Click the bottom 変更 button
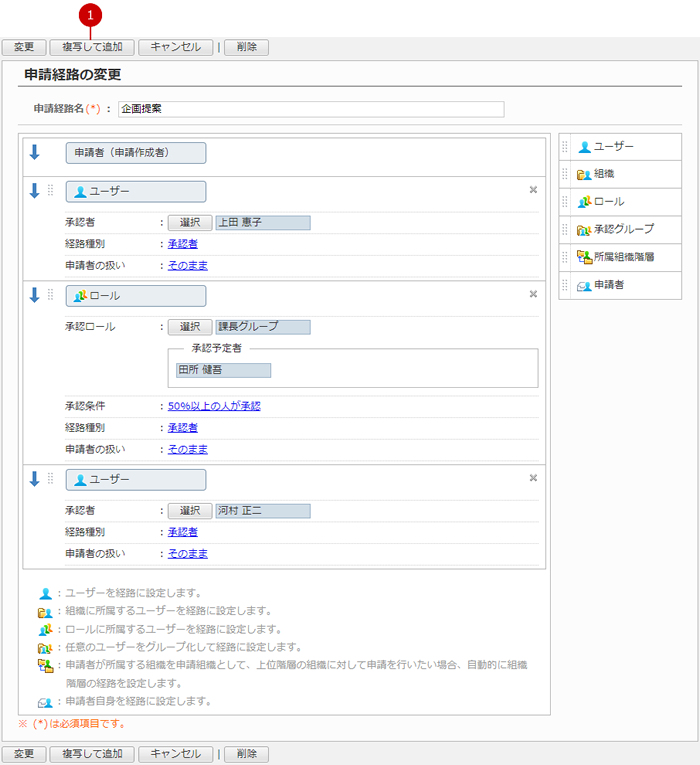This screenshot has width=700, height=765. click(x=24, y=754)
